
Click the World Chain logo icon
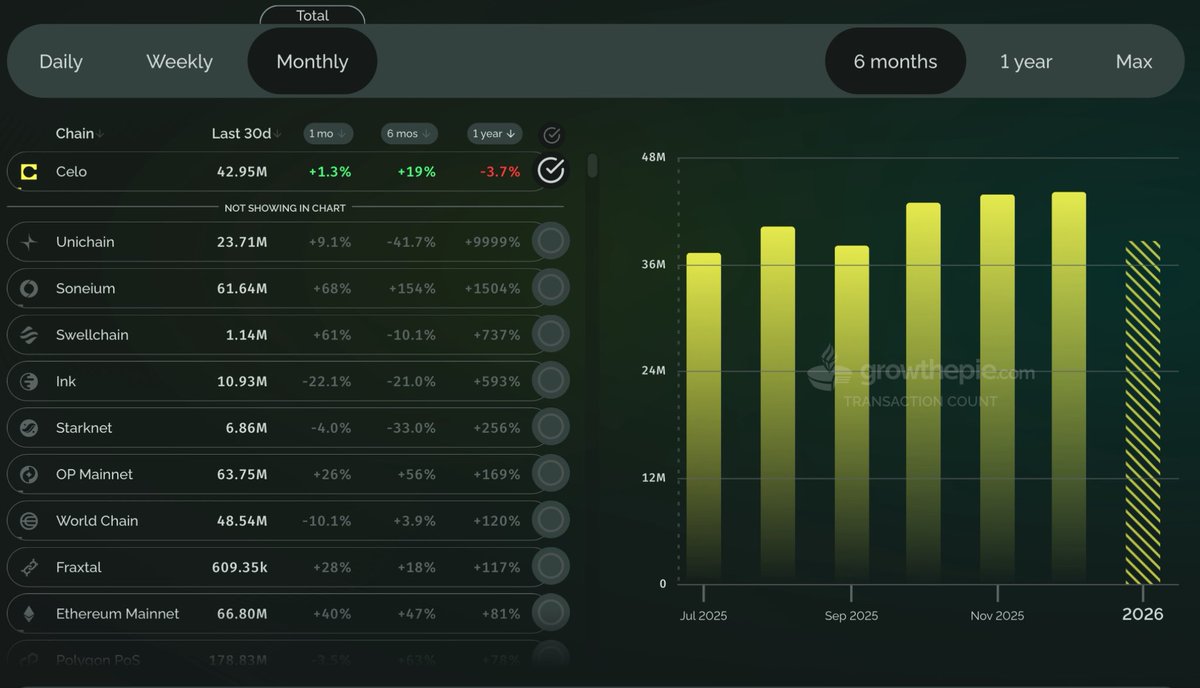pyautogui.click(x=29, y=521)
